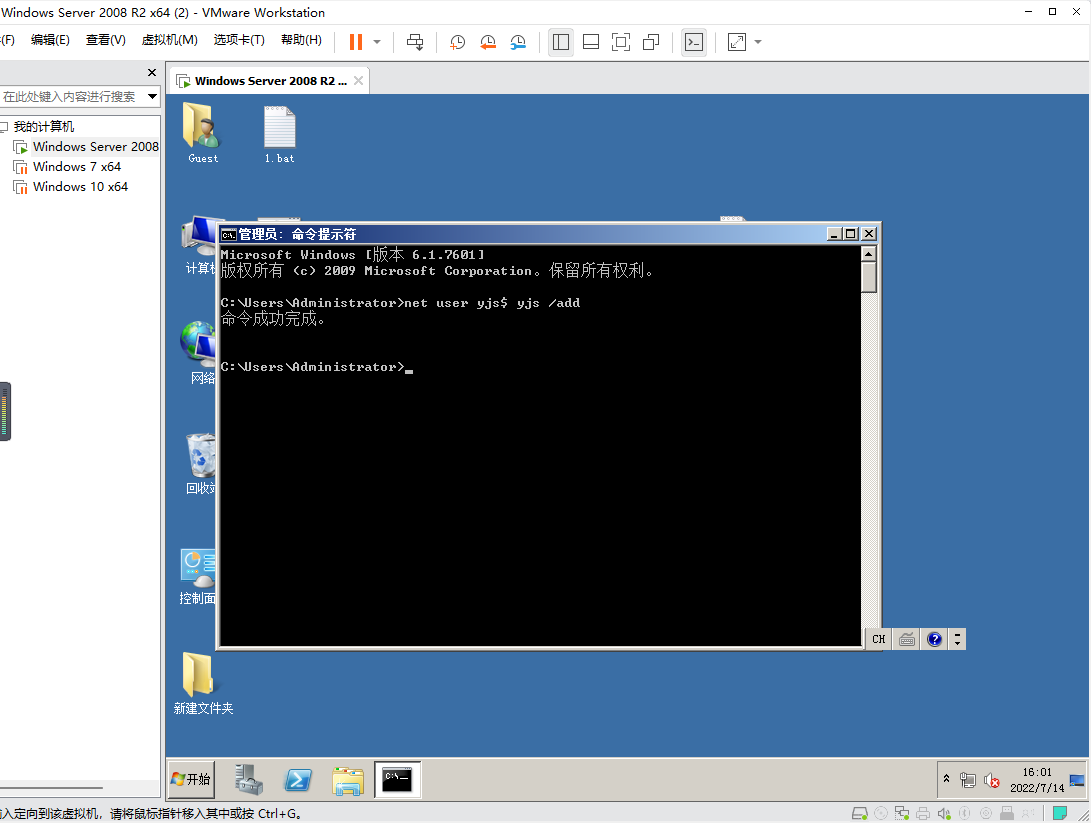This screenshot has width=1091, height=823.
Task: Open the 选项卡(T) menu
Action: click(239, 40)
